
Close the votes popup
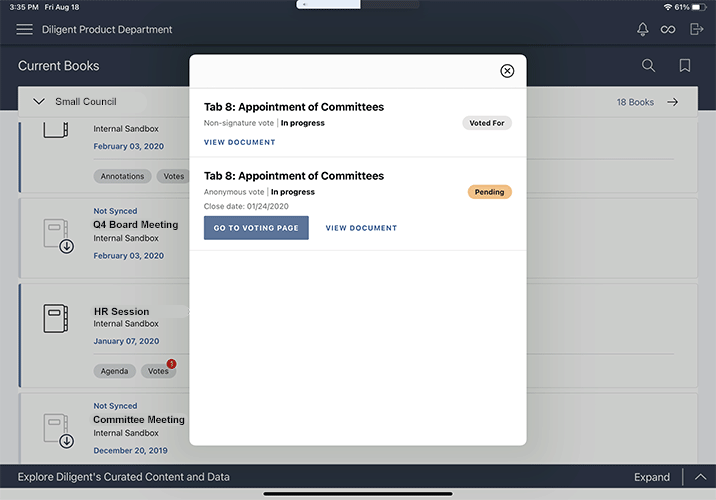pos(507,71)
